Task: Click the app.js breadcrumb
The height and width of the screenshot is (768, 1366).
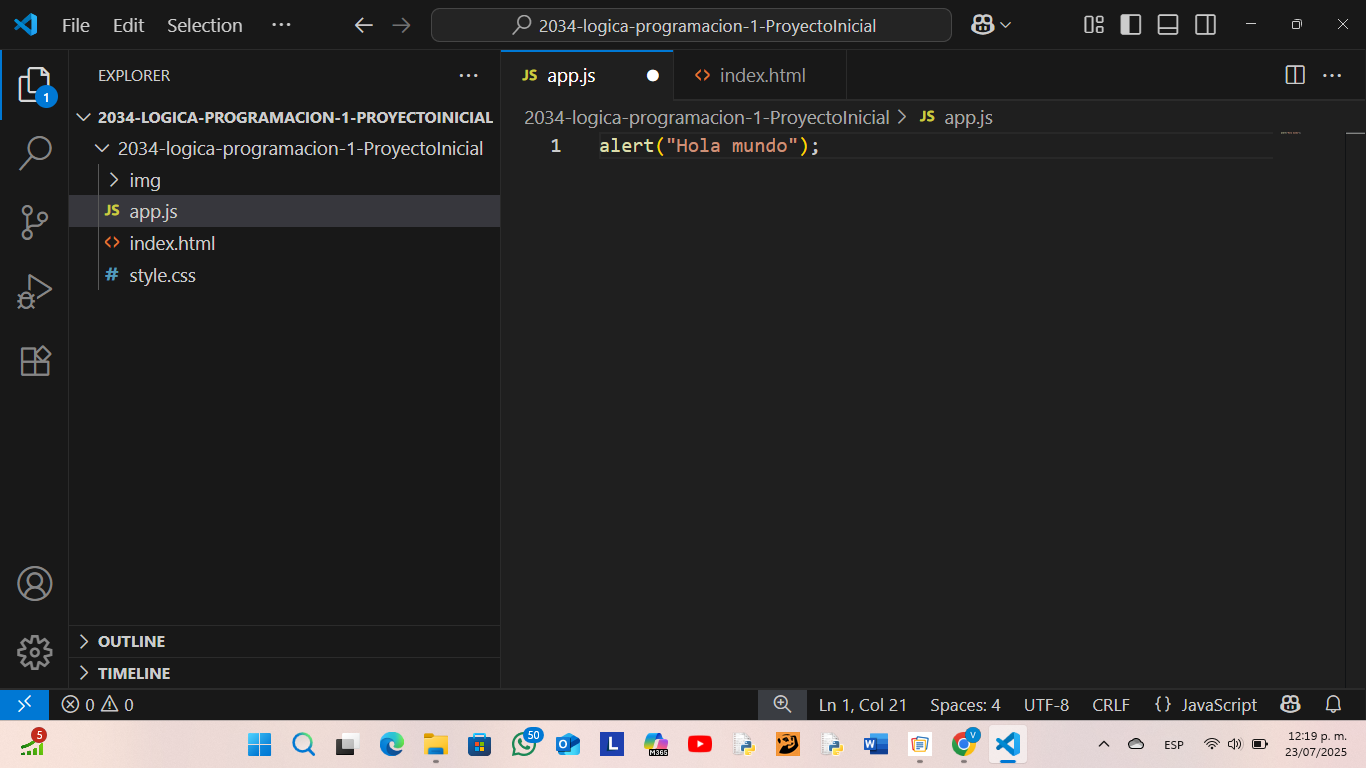Action: 956,117
